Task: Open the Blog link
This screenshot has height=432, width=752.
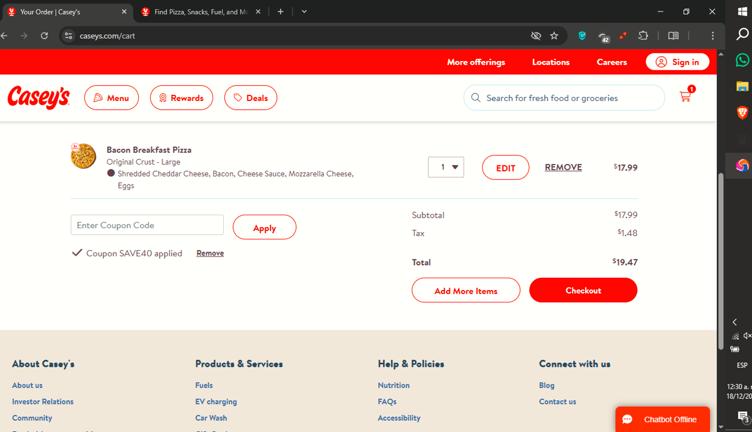Action: (x=547, y=385)
